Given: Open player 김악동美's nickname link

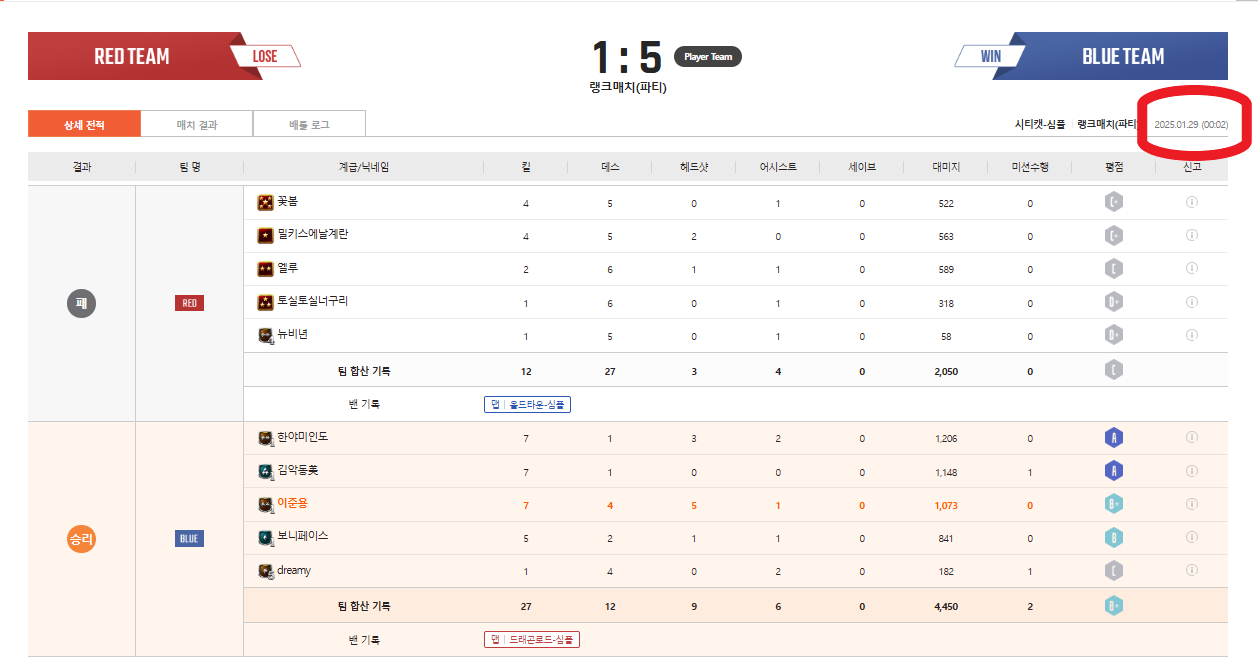Looking at the screenshot, I should 297,470.
